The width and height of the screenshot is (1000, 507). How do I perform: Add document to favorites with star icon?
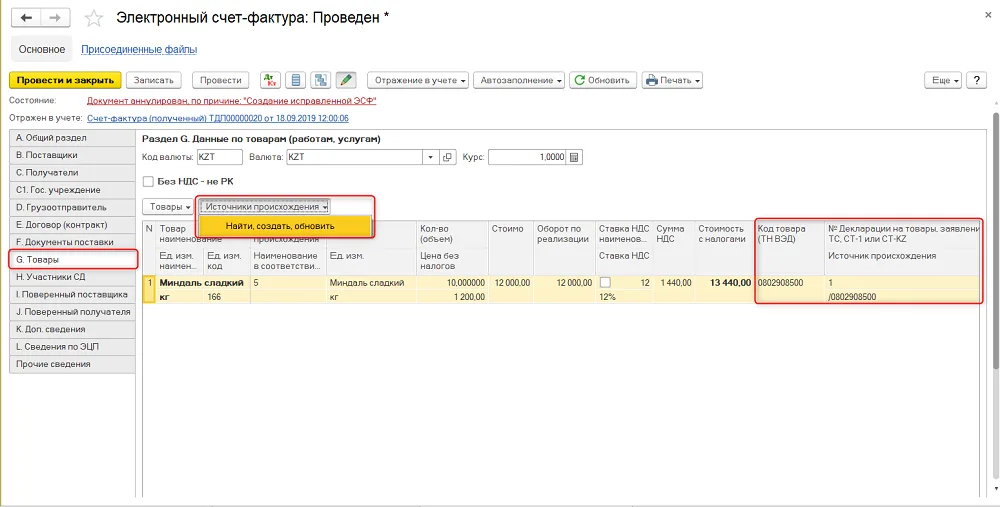(x=94, y=18)
